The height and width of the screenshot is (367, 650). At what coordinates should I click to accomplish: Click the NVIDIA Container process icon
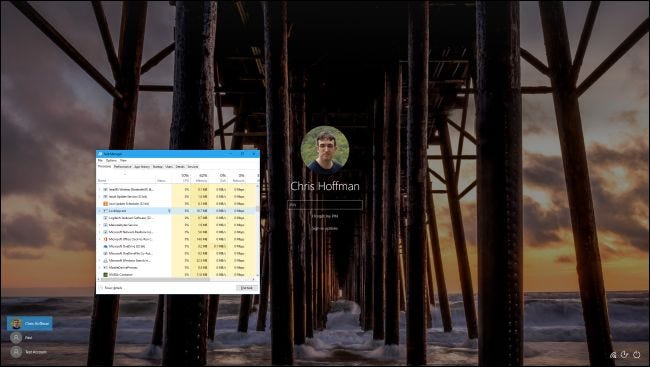[x=105, y=275]
